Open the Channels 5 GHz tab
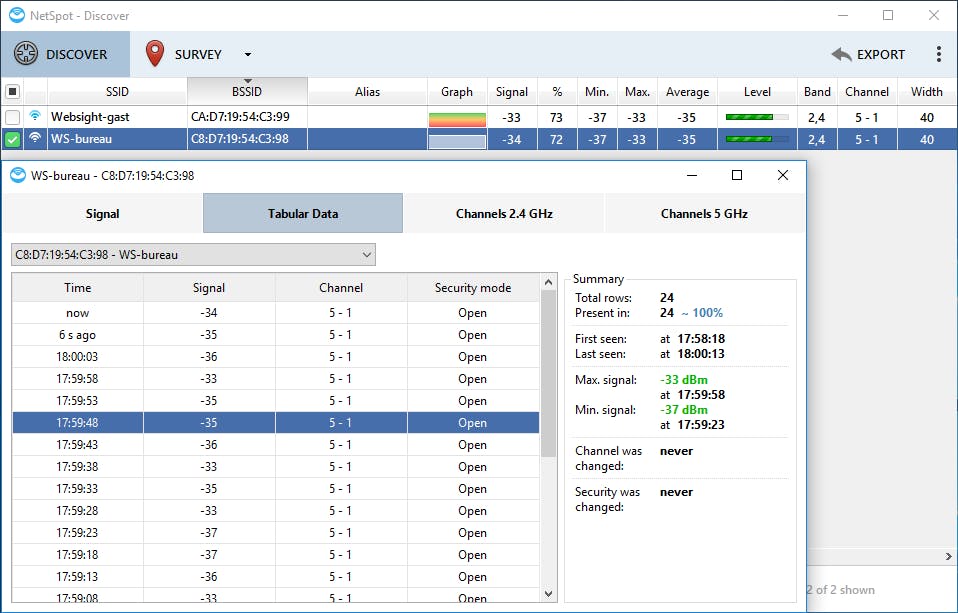Image resolution: width=958 pixels, height=613 pixels. pos(704,213)
